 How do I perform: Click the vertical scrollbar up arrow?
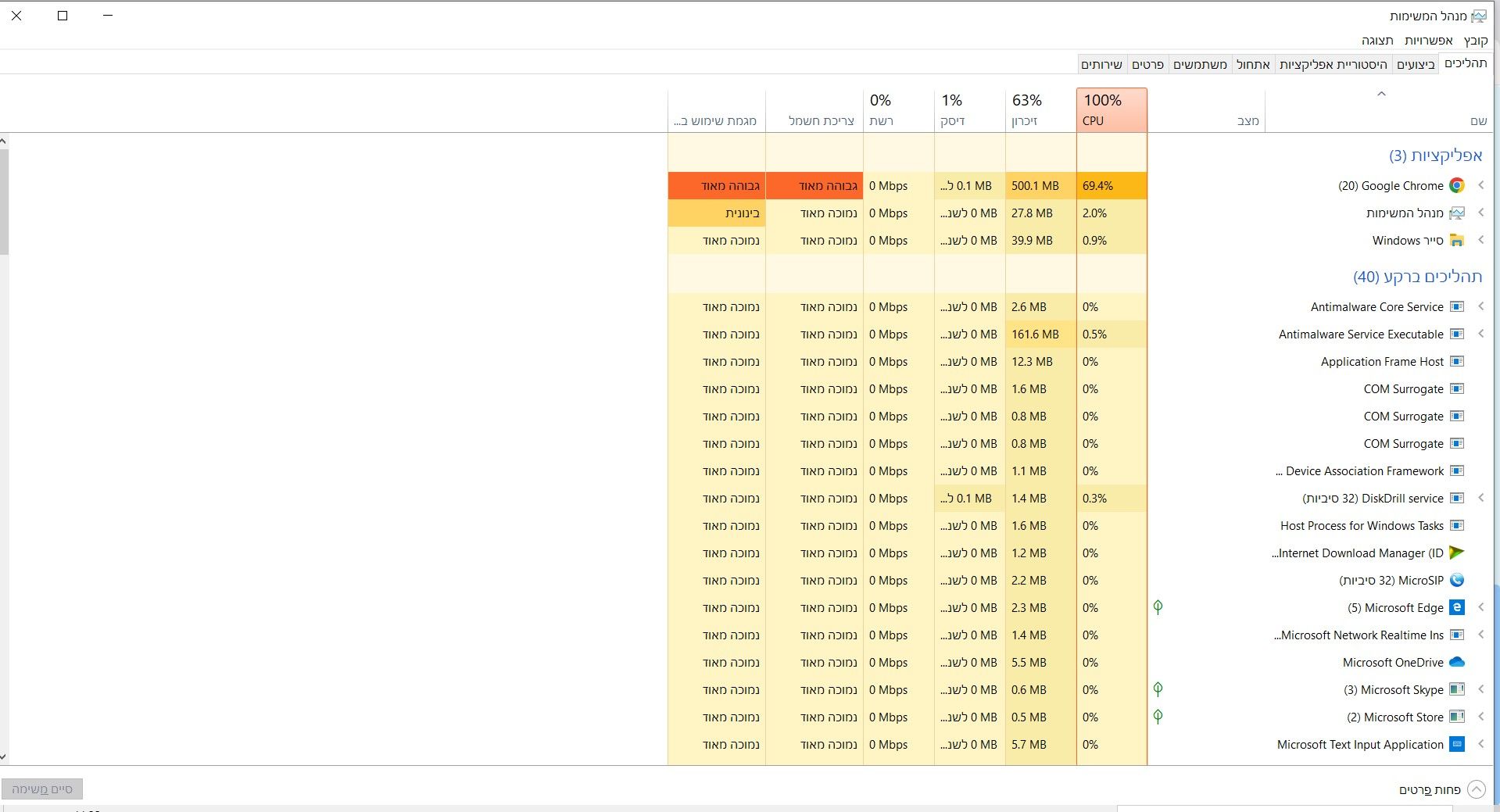point(4,141)
